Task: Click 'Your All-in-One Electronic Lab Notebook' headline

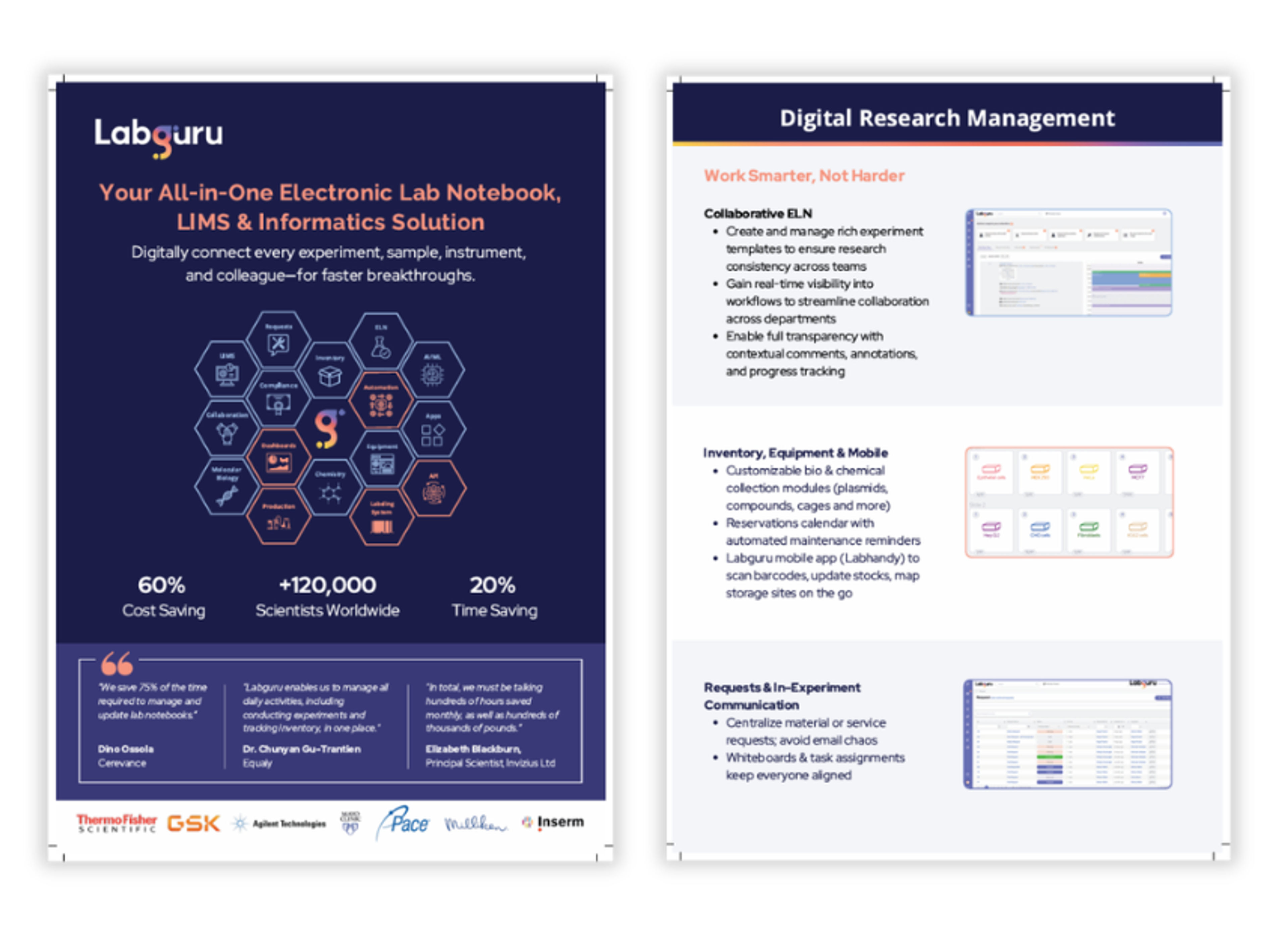Action: pos(330,207)
